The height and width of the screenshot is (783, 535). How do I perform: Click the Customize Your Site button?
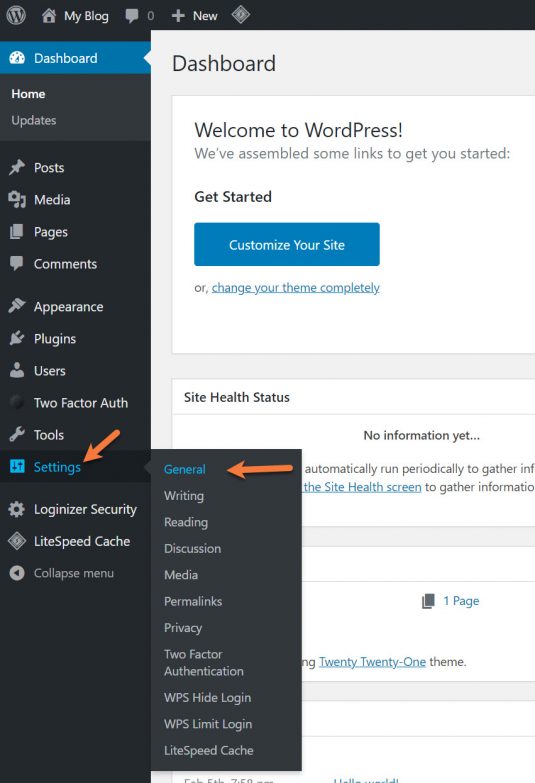(287, 245)
